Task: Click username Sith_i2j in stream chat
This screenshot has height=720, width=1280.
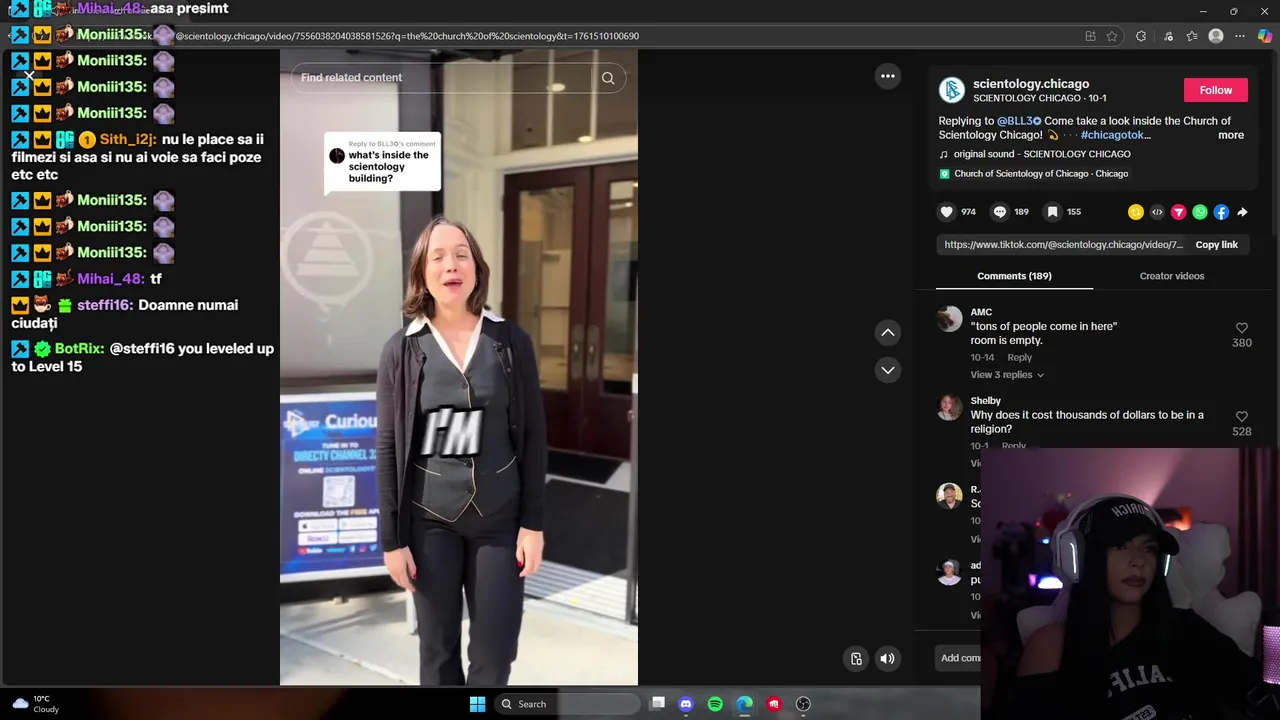Action: click(126, 140)
